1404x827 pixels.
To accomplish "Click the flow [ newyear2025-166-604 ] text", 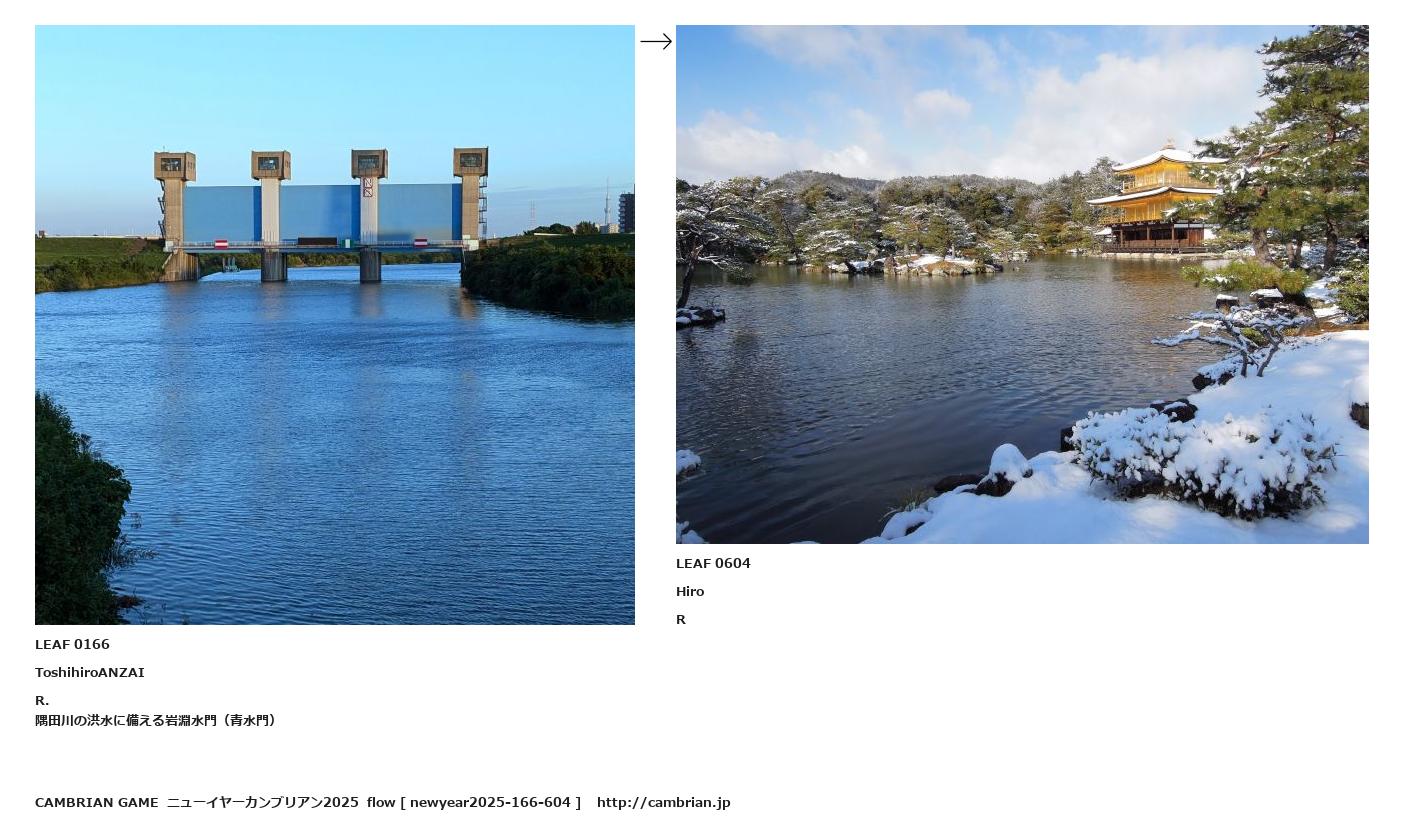I will tap(474, 802).
